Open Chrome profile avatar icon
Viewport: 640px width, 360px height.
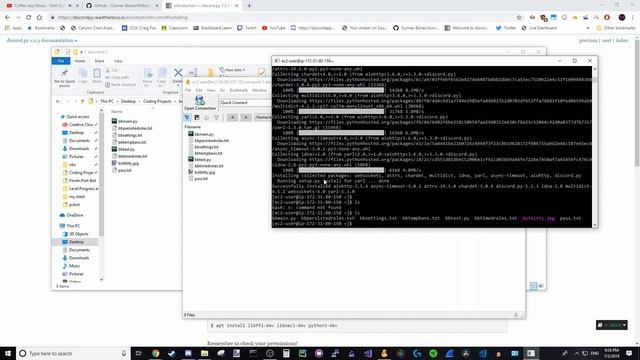click(x=622, y=18)
